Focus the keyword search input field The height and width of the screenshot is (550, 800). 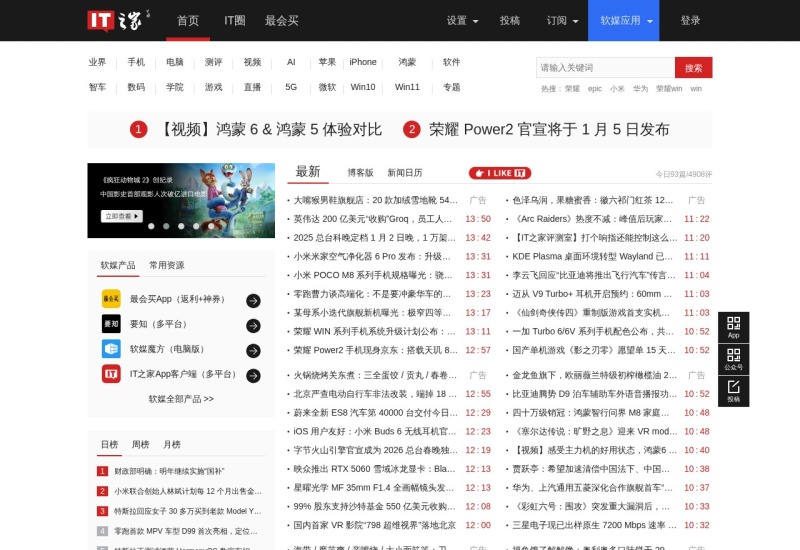pos(605,67)
